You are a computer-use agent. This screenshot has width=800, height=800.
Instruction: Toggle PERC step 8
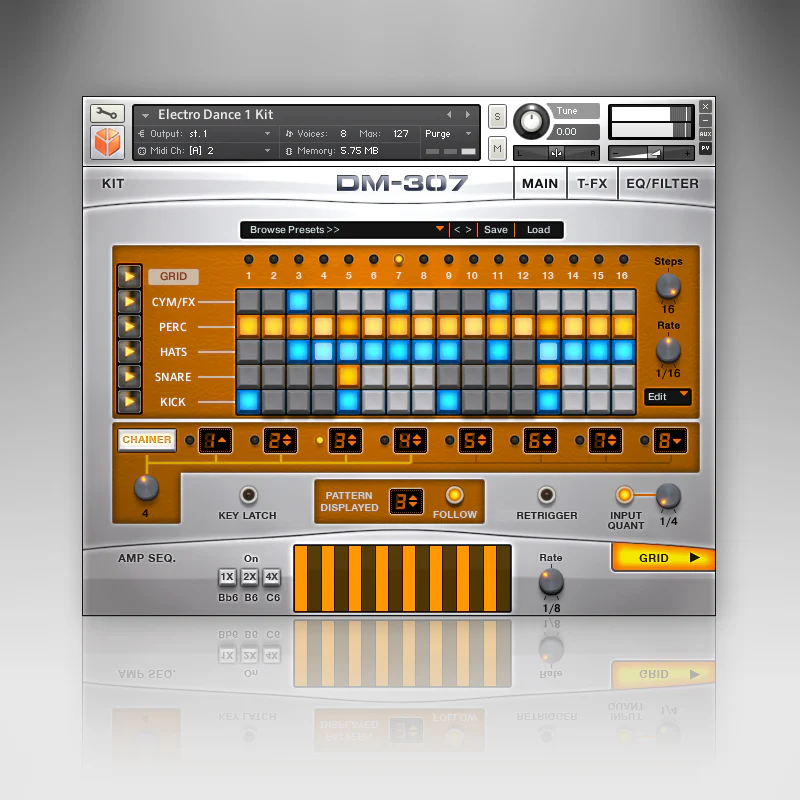423,327
